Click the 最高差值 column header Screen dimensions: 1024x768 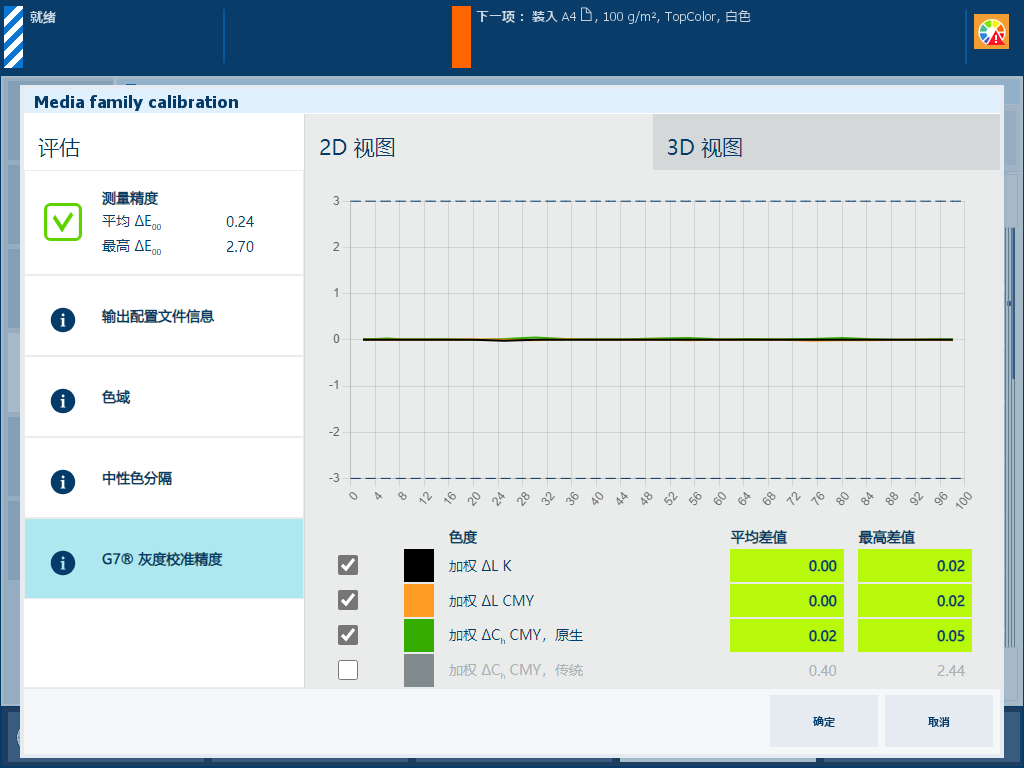(x=886, y=537)
